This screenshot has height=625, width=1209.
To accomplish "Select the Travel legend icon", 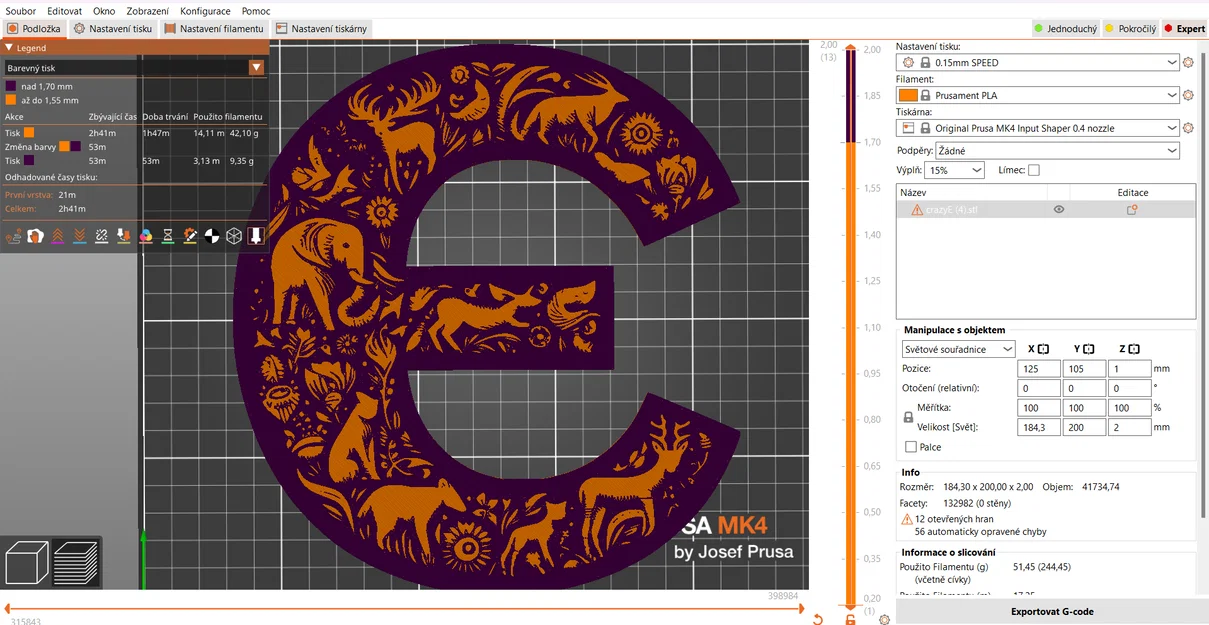I will click(14, 236).
